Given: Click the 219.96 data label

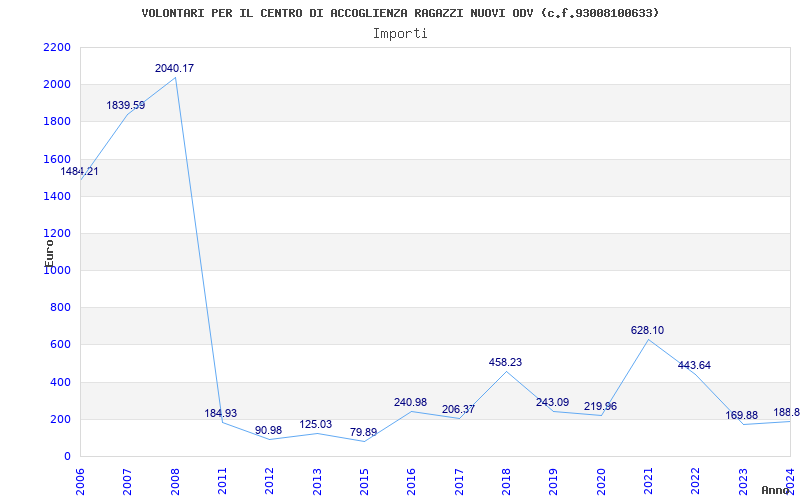Looking at the screenshot, I should [600, 407].
